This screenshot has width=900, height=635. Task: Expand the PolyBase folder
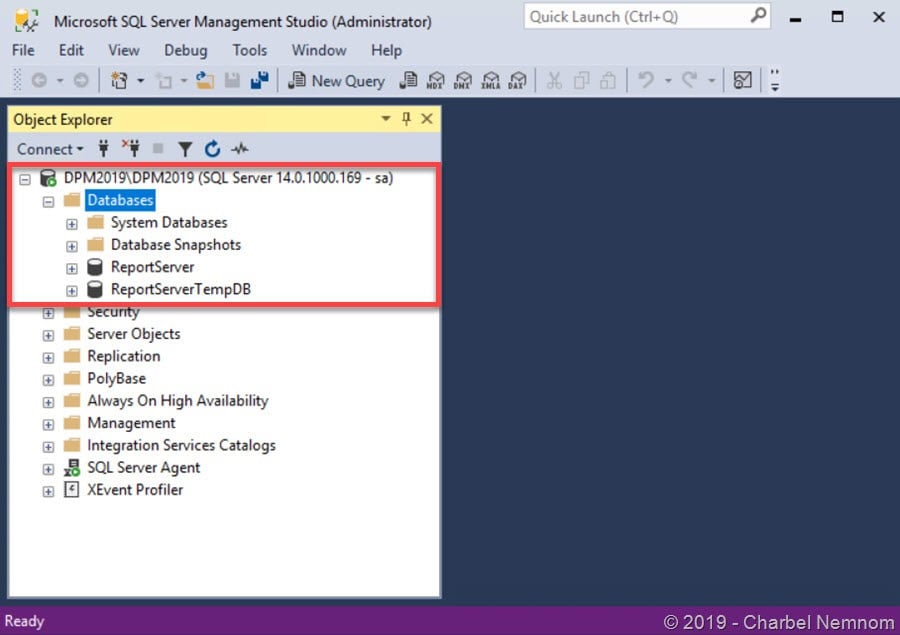48,380
